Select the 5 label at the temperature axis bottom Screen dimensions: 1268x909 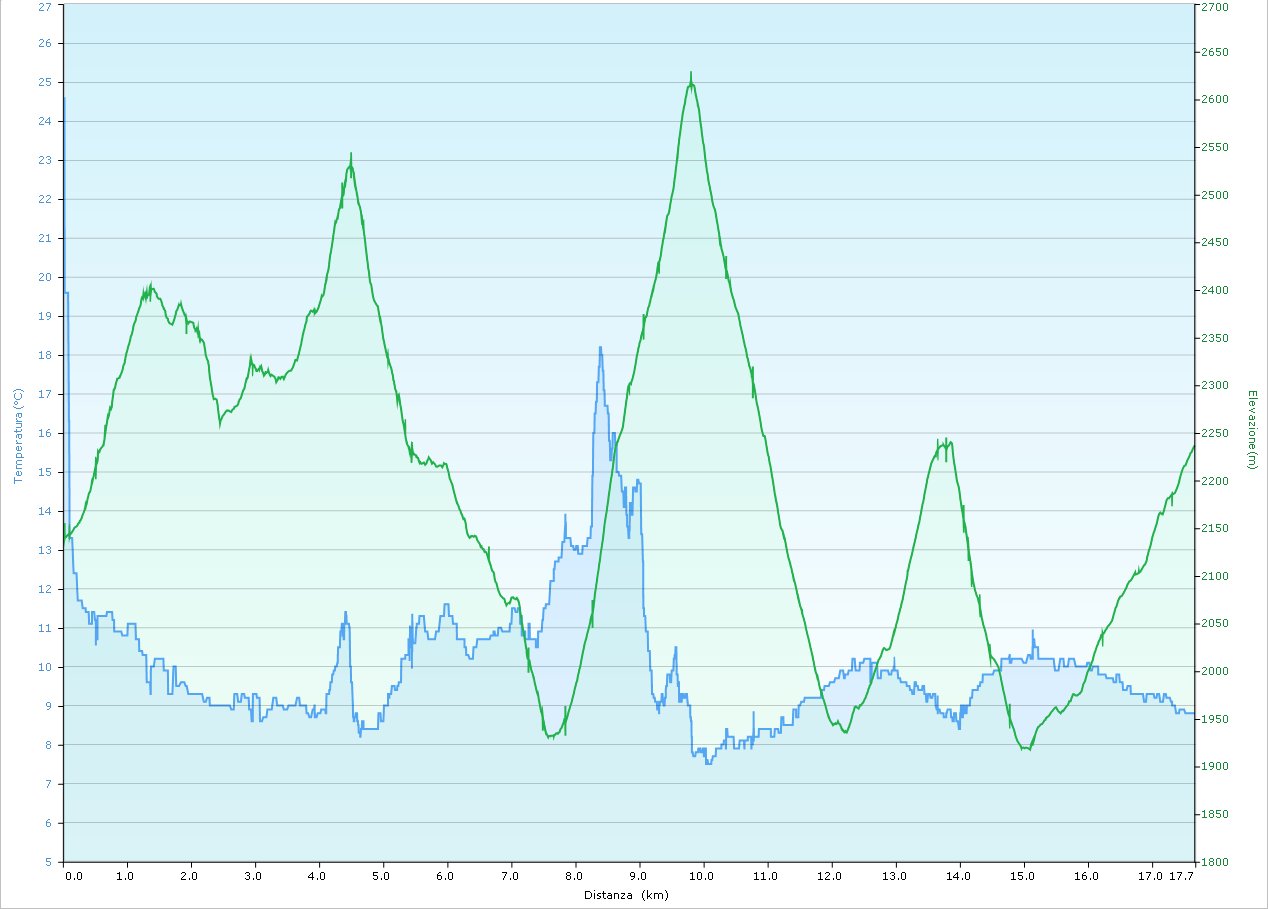coord(46,861)
